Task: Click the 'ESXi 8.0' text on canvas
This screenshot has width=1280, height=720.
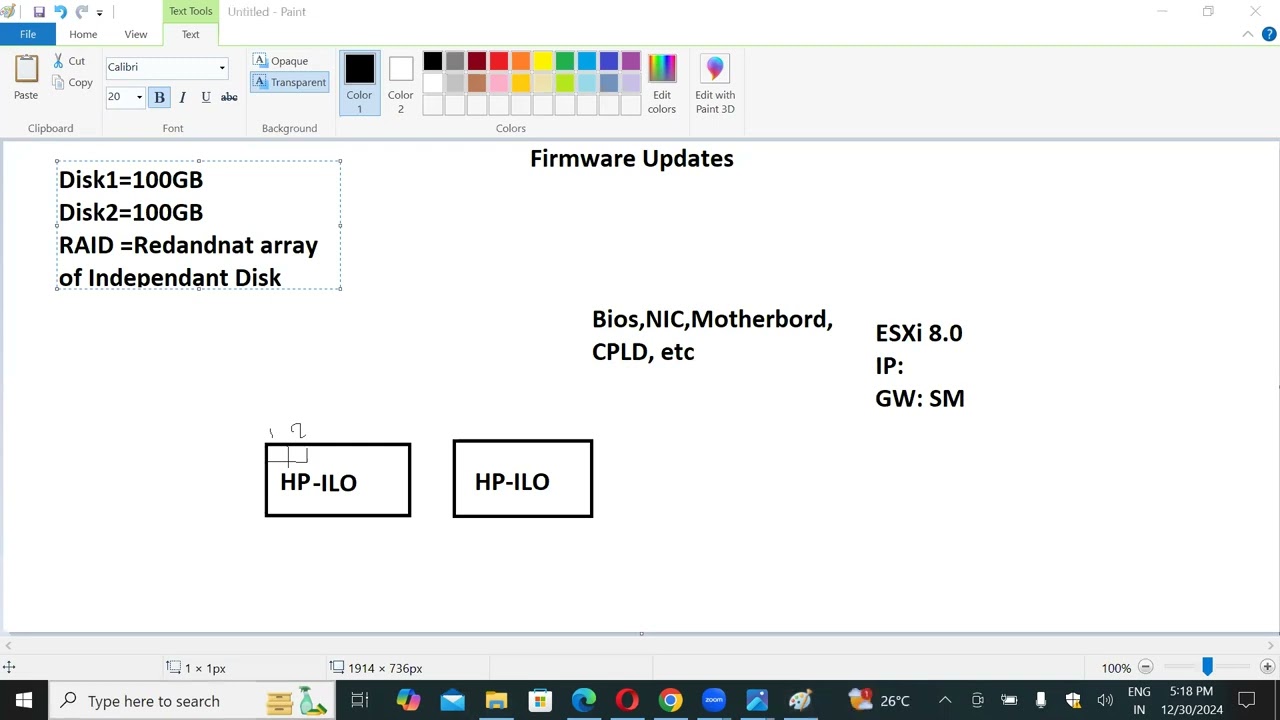Action: point(919,333)
